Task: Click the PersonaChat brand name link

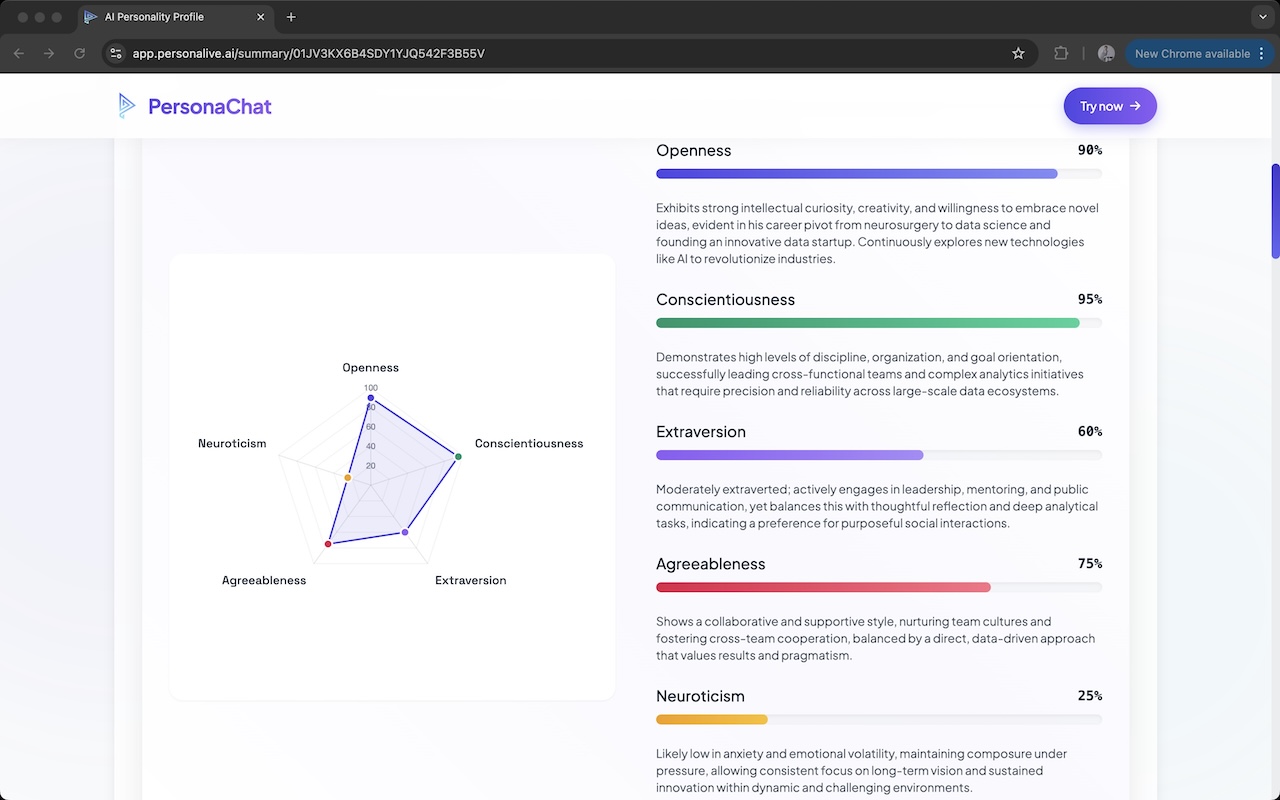Action: (210, 106)
